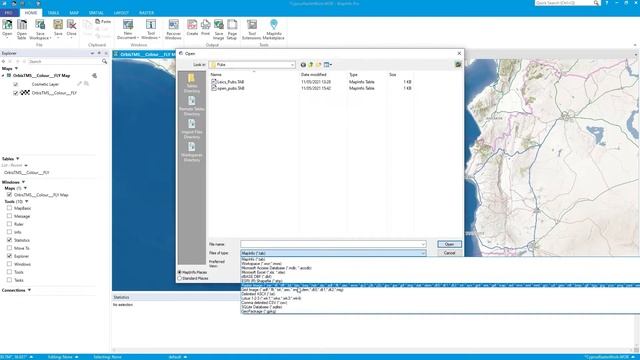Click the Open button in the dialog
Viewport: 640px width, 360px height.
[x=449, y=244]
